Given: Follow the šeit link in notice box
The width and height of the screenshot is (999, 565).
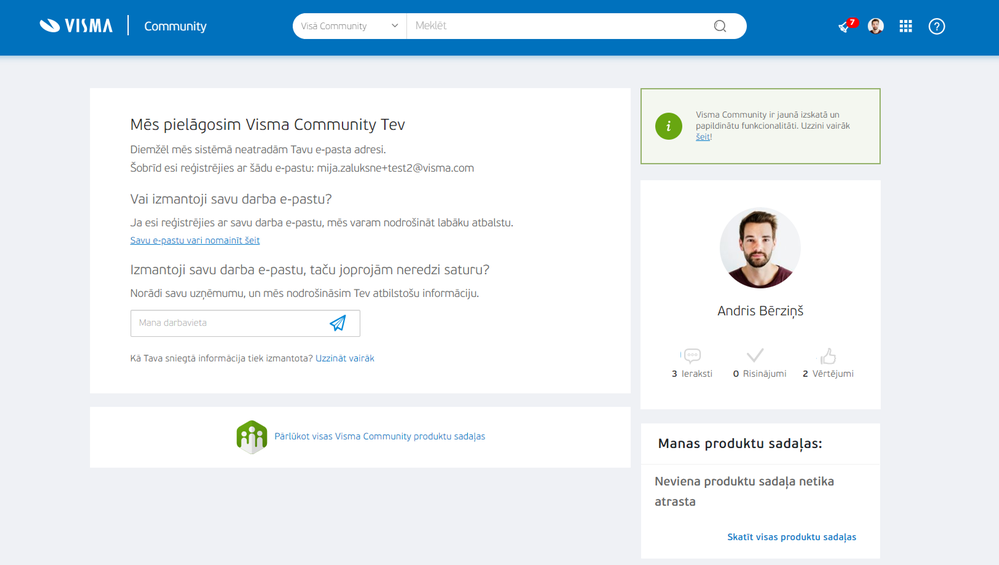Looking at the screenshot, I should click(703, 136).
